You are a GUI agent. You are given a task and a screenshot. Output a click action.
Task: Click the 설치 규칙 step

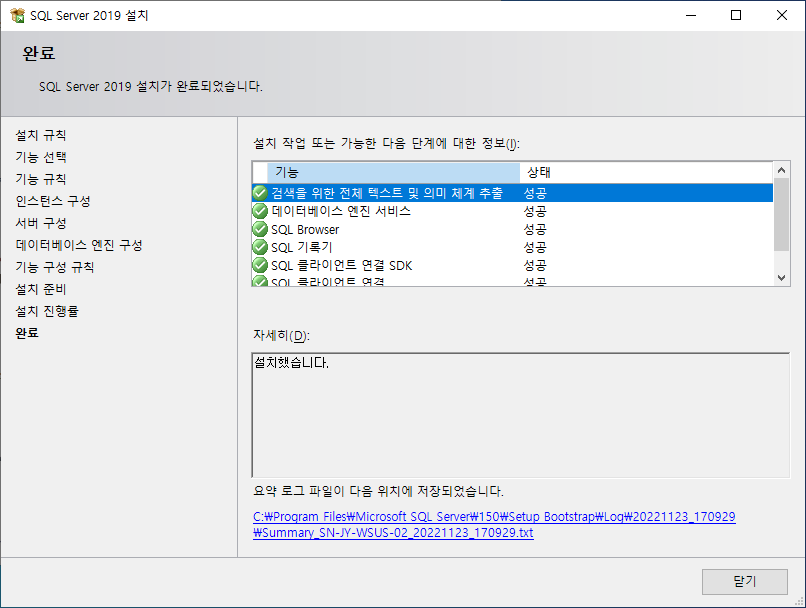[41, 135]
